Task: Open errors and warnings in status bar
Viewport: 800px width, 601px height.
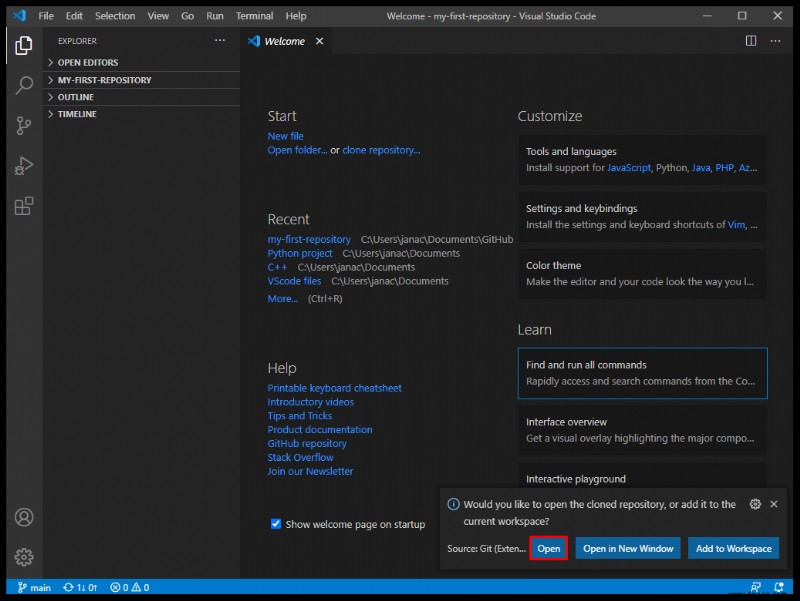Action: click(x=130, y=588)
